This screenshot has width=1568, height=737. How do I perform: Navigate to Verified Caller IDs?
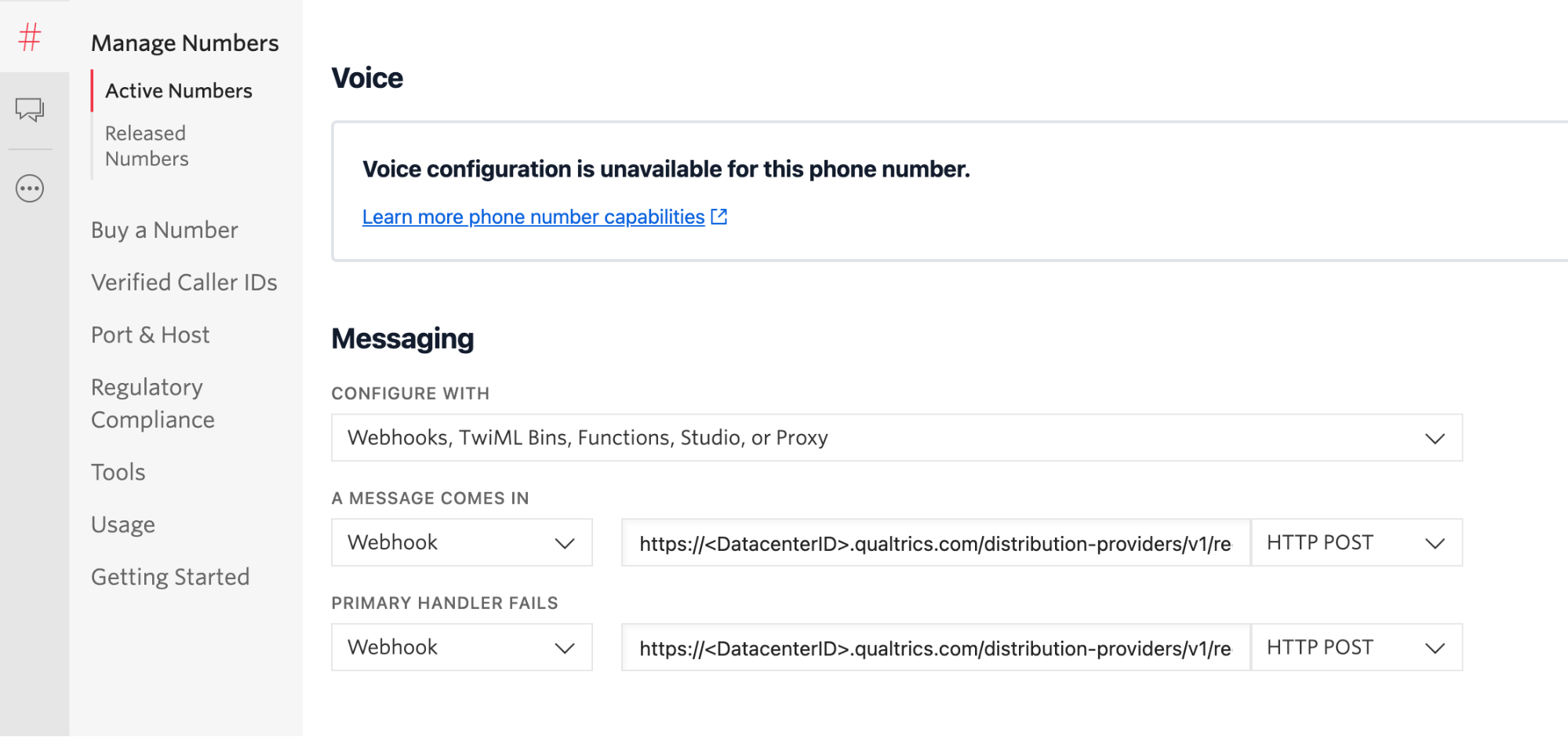pos(184,282)
